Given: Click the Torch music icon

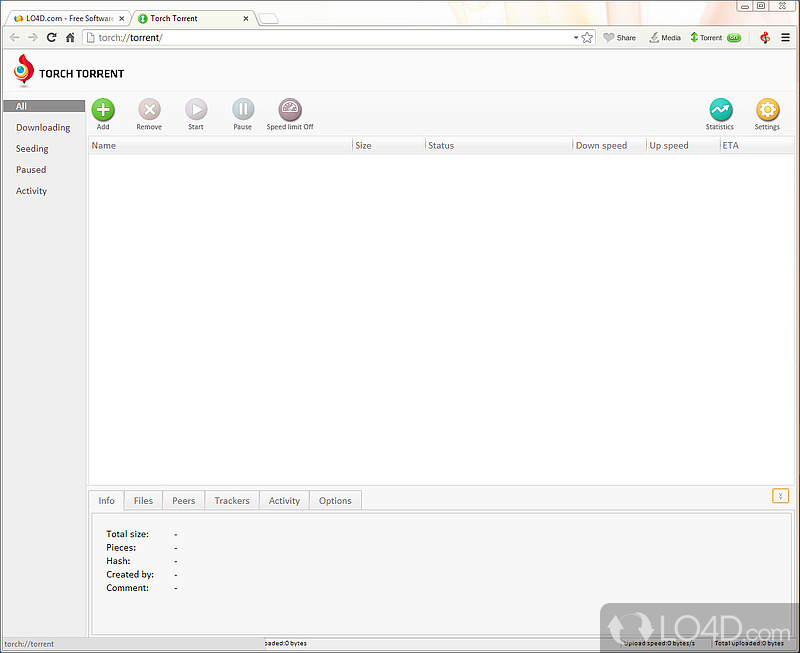Looking at the screenshot, I should [x=765, y=38].
